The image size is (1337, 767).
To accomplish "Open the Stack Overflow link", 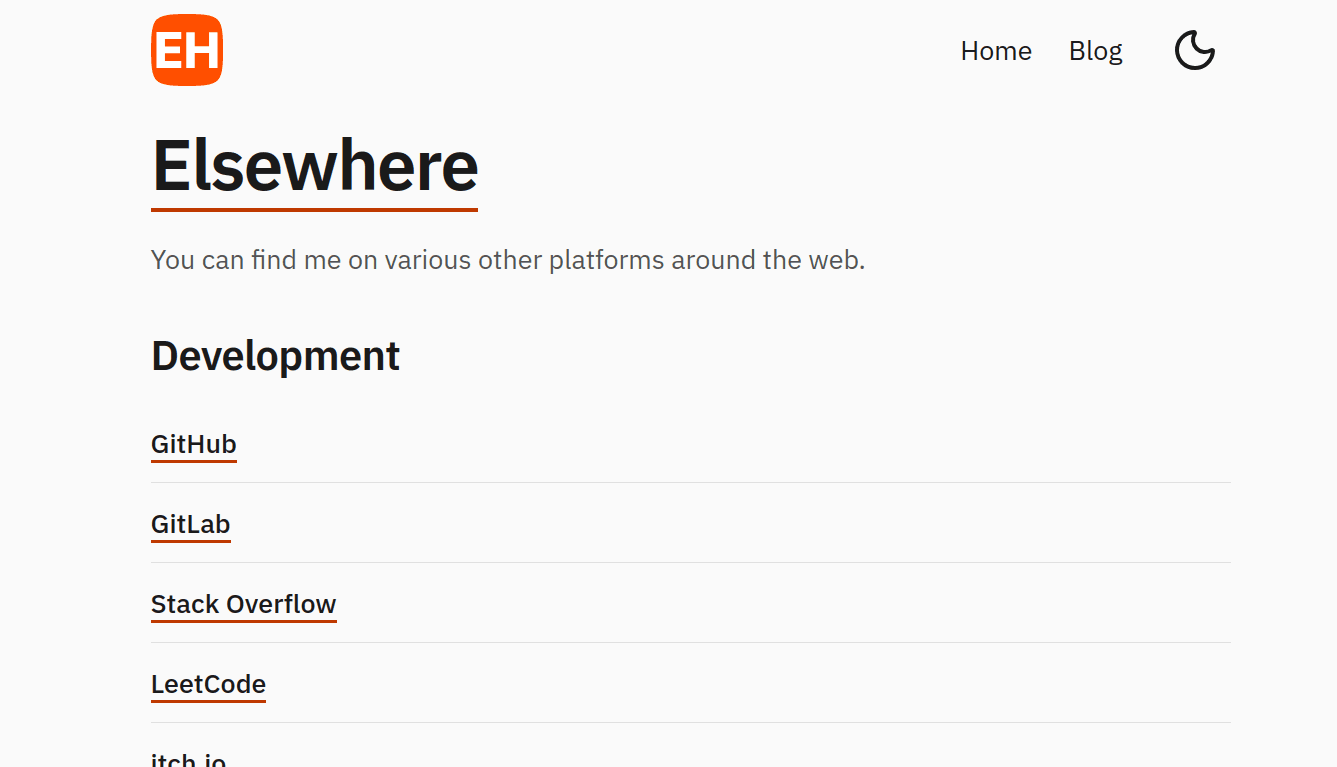I will pyautogui.click(x=244, y=604).
